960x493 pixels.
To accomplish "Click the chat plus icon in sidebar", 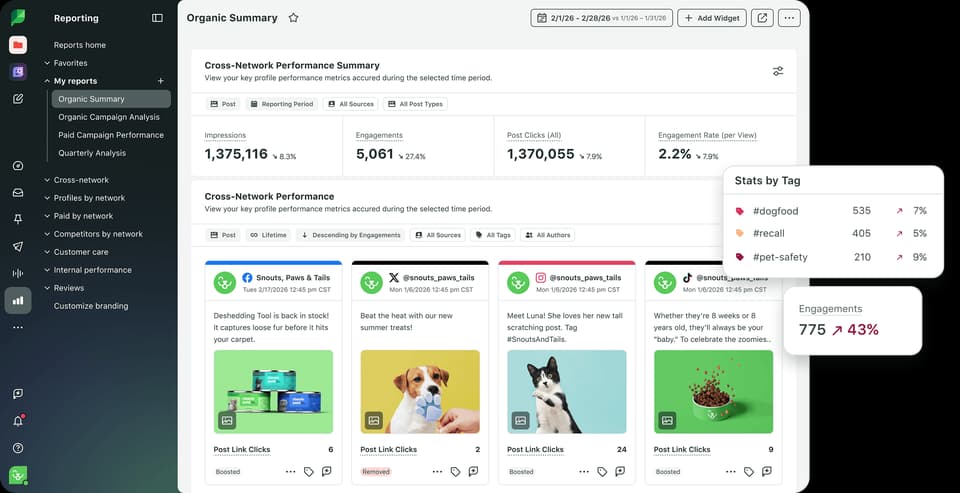I will pyautogui.click(x=18, y=394).
